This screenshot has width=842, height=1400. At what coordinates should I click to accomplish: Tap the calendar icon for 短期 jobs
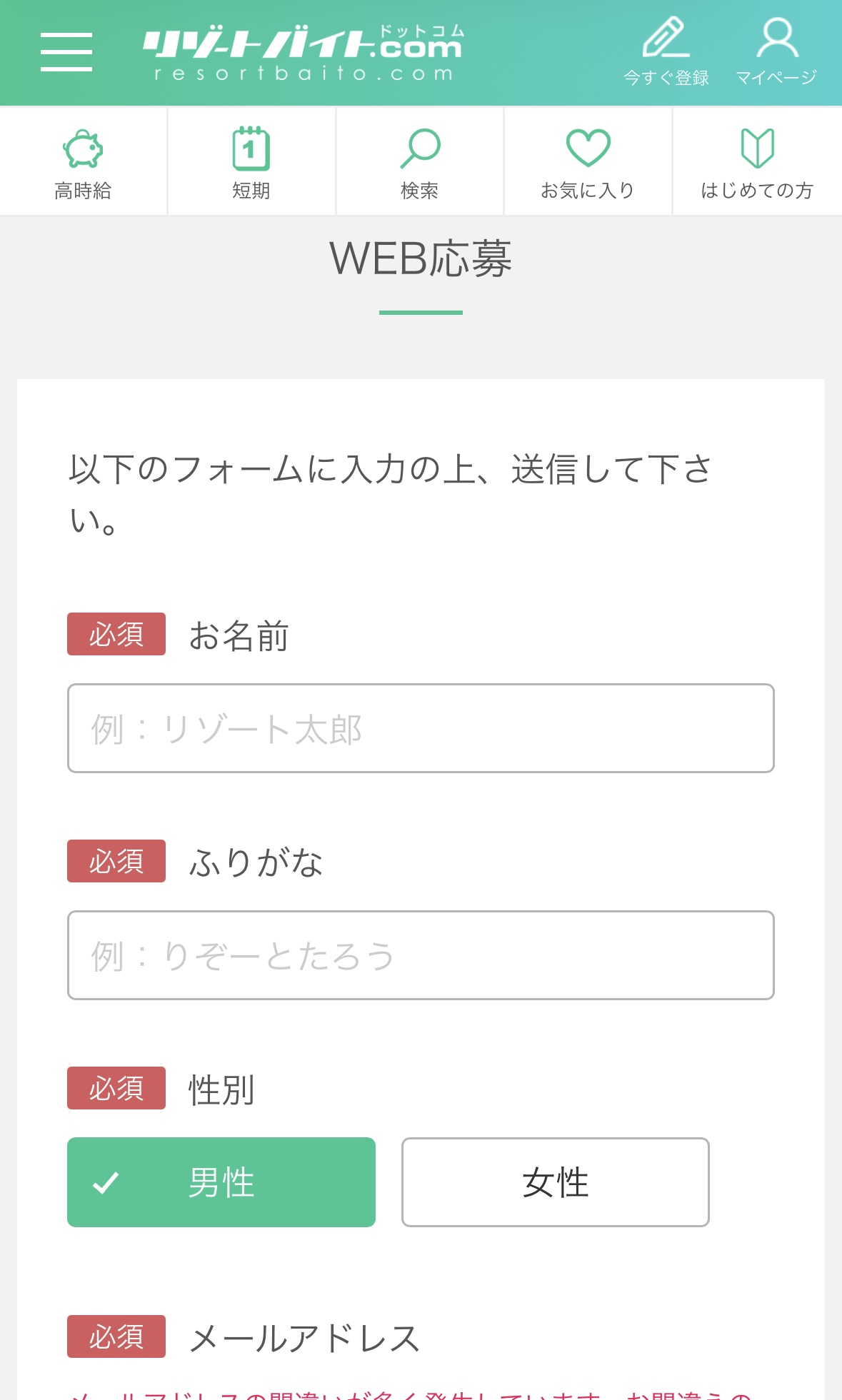coord(251,148)
